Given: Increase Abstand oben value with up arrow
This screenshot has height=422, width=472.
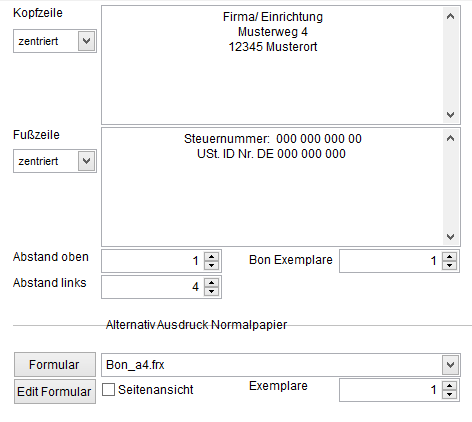Looking at the screenshot, I should [211, 257].
